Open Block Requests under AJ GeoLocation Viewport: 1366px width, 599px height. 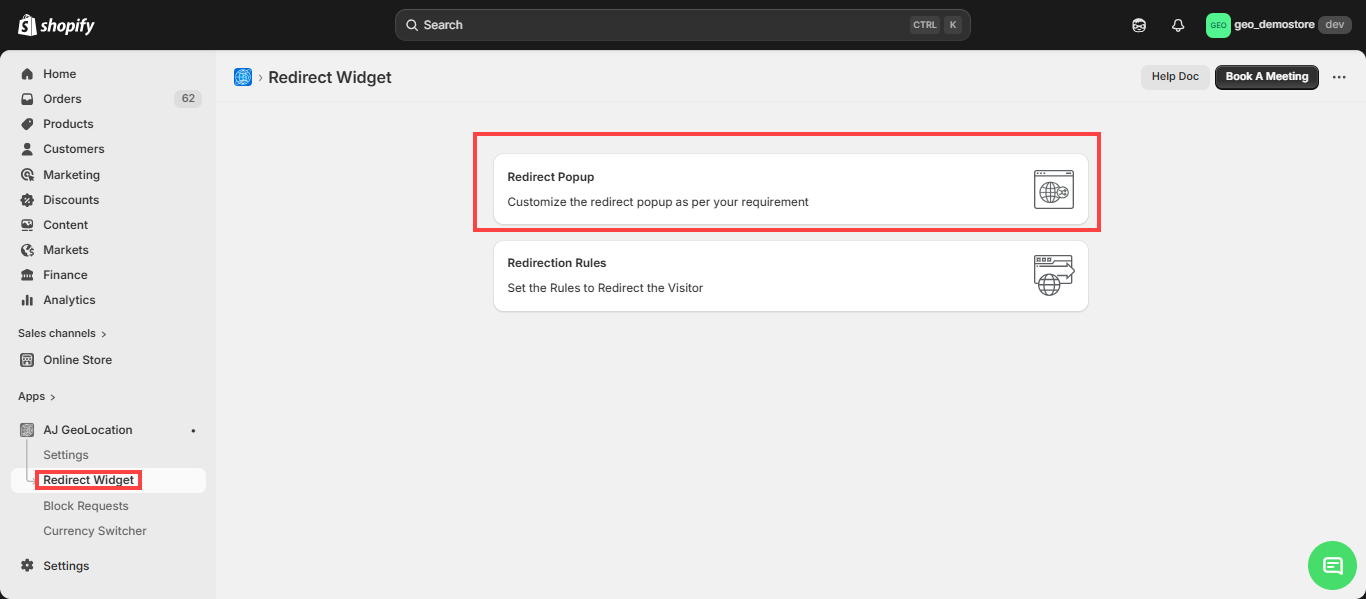pyautogui.click(x=86, y=506)
